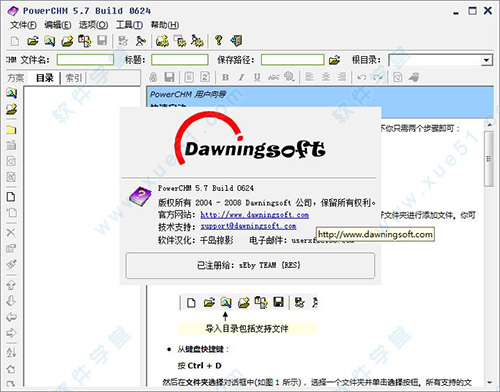Click the Save floppy disk toolbar icon
Viewport: 500px width, 392px height.
coord(102,41)
